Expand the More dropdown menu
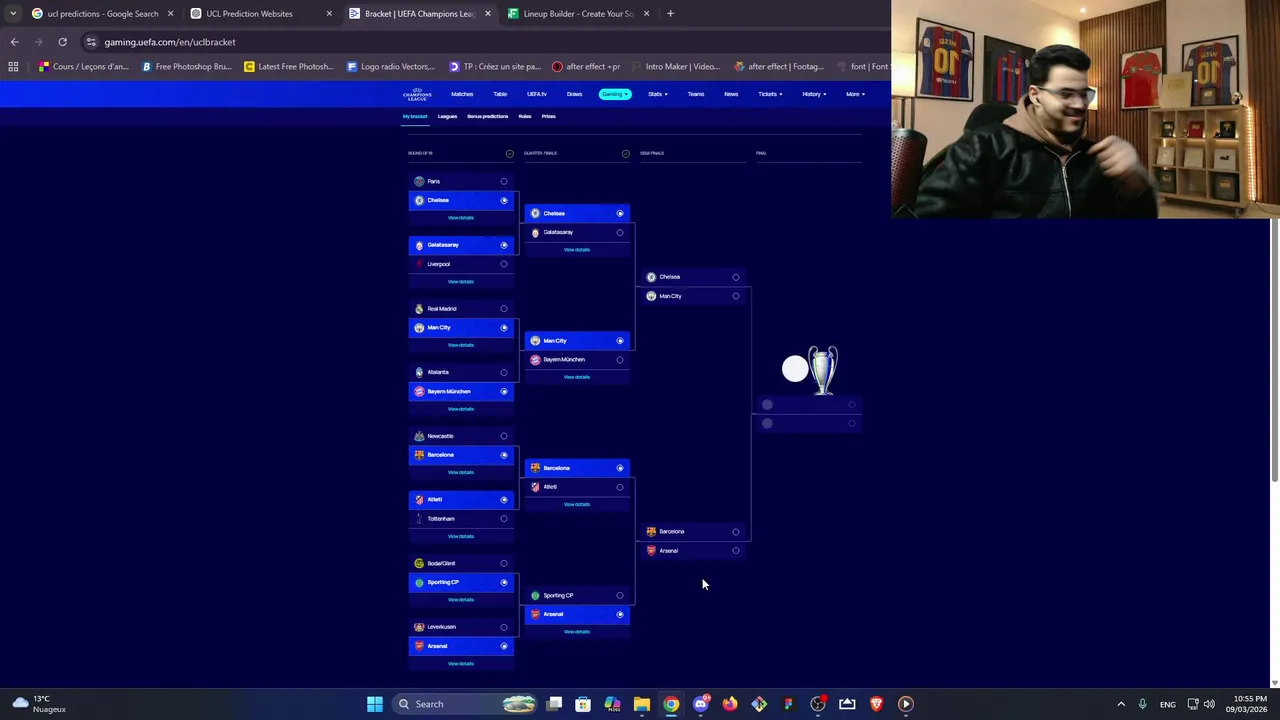 (x=855, y=94)
